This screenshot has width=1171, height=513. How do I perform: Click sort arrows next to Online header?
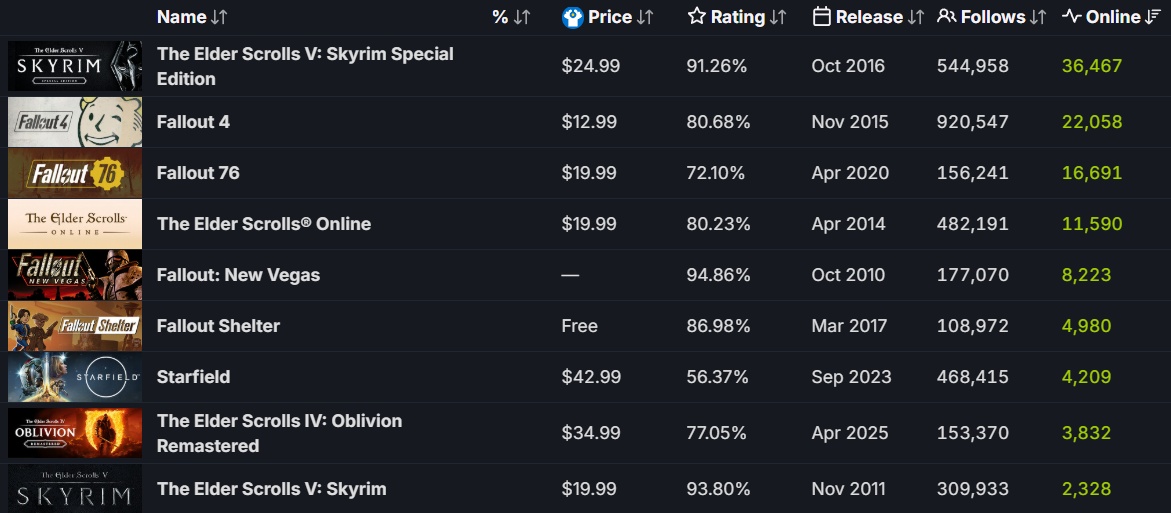click(x=1153, y=17)
